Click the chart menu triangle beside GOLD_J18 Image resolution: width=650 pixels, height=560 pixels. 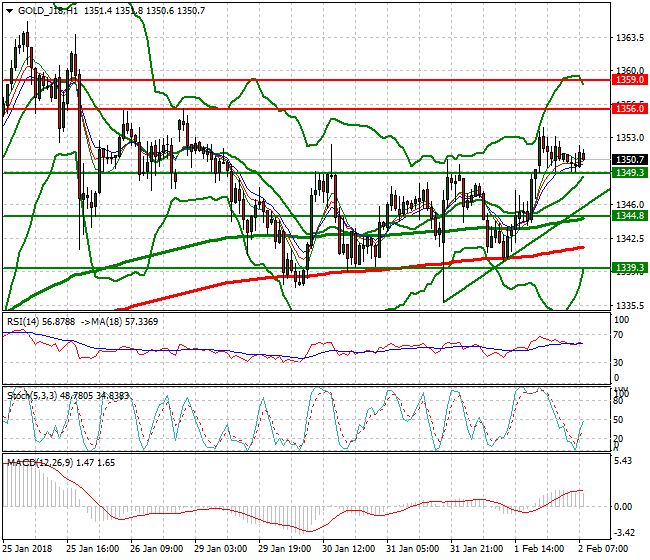point(9,11)
